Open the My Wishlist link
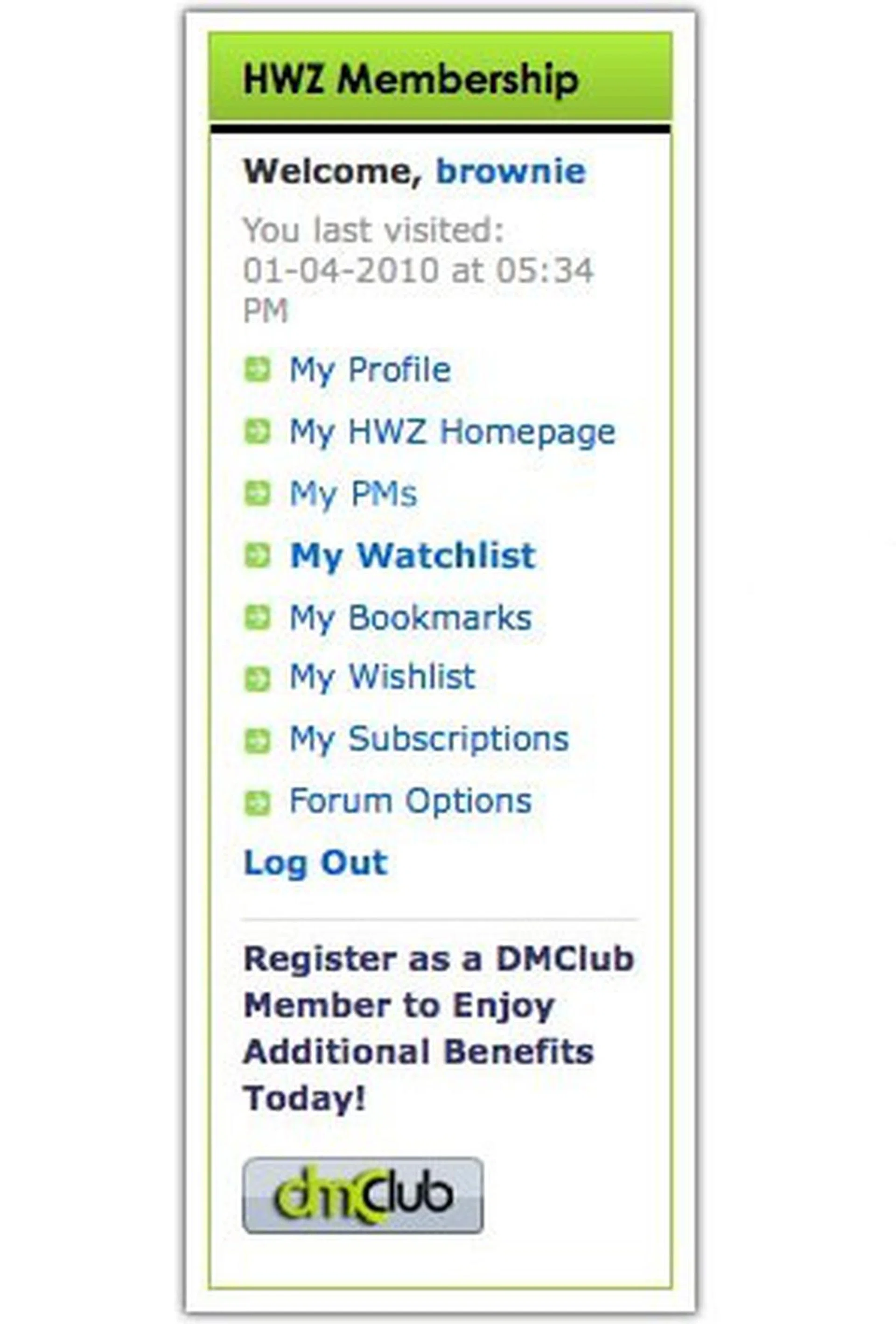The image size is (896, 1324). click(x=382, y=677)
